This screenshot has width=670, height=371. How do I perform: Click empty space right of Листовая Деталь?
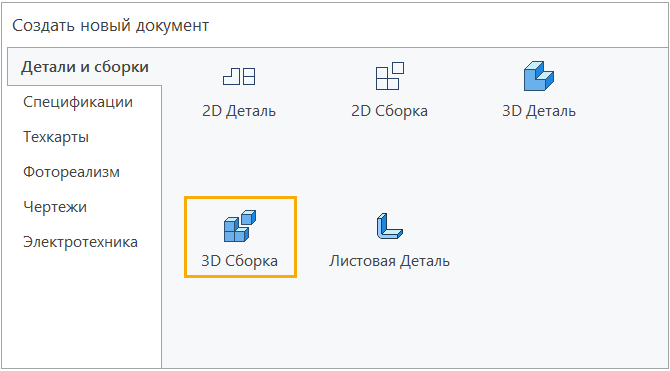pyautogui.click(x=555, y=237)
